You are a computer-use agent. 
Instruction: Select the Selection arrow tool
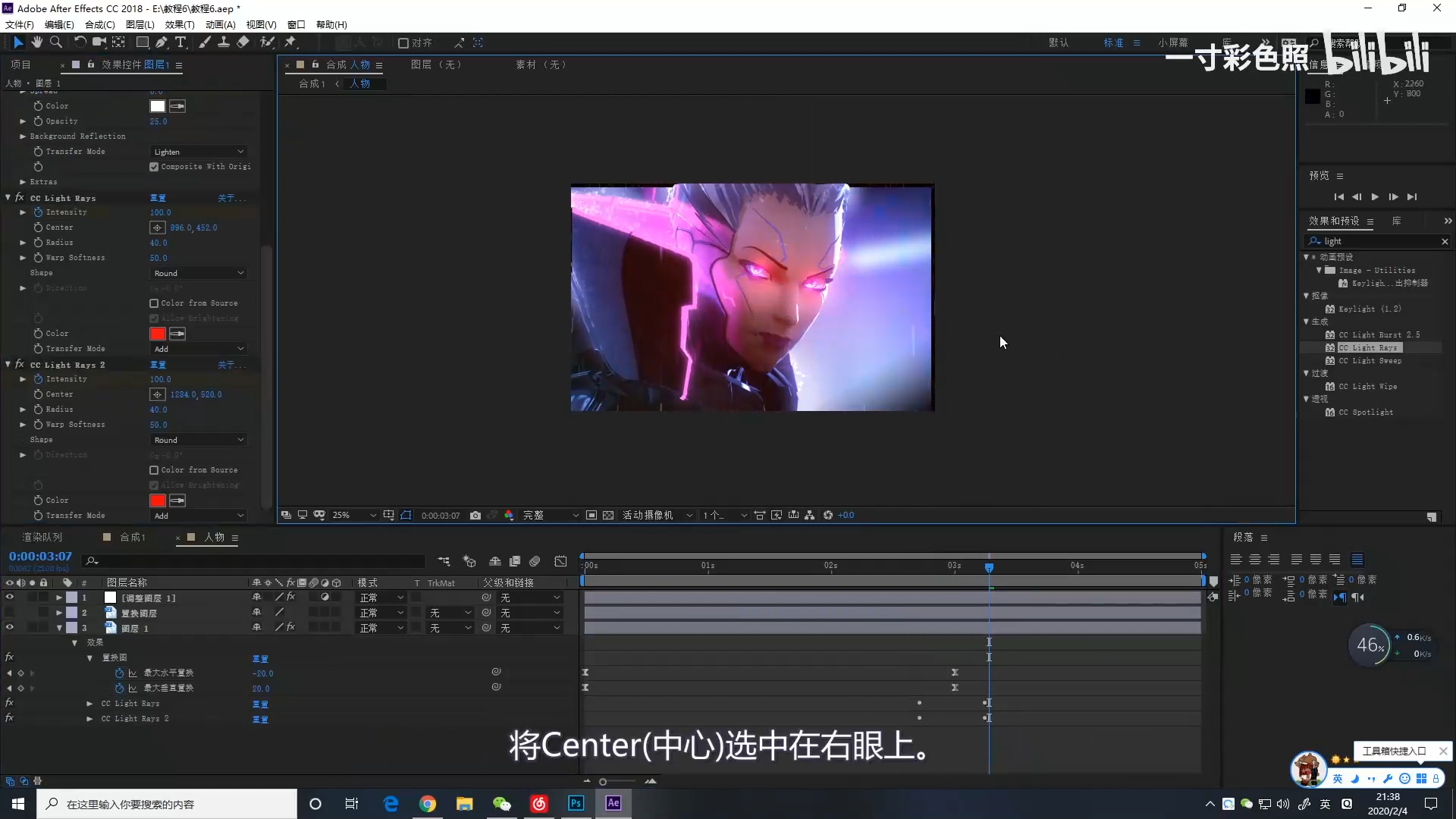pos(18,42)
